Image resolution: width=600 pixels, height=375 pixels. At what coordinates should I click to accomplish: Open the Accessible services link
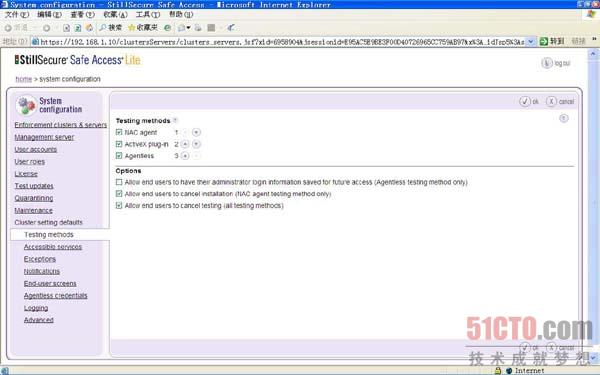pyautogui.click(x=53, y=247)
